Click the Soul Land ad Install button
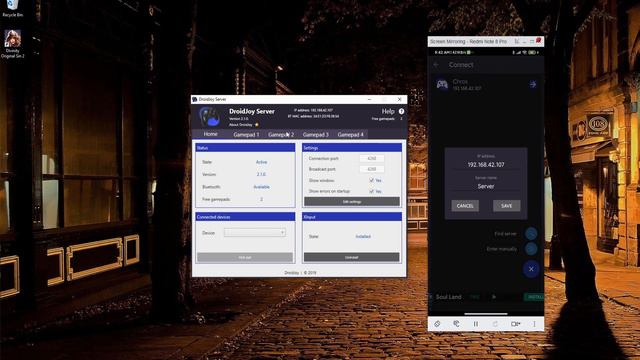Screen dimensions: 640x360 pos(534,297)
